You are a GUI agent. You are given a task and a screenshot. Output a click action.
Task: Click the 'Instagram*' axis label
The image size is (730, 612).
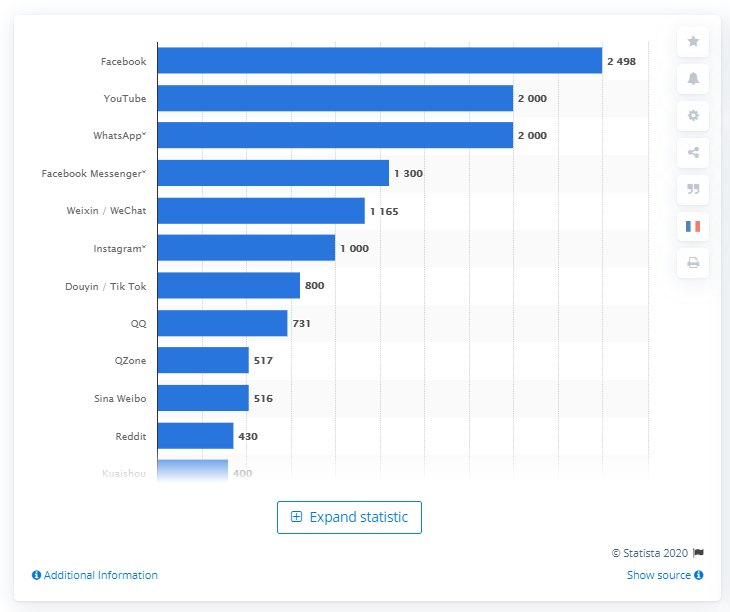pos(120,249)
